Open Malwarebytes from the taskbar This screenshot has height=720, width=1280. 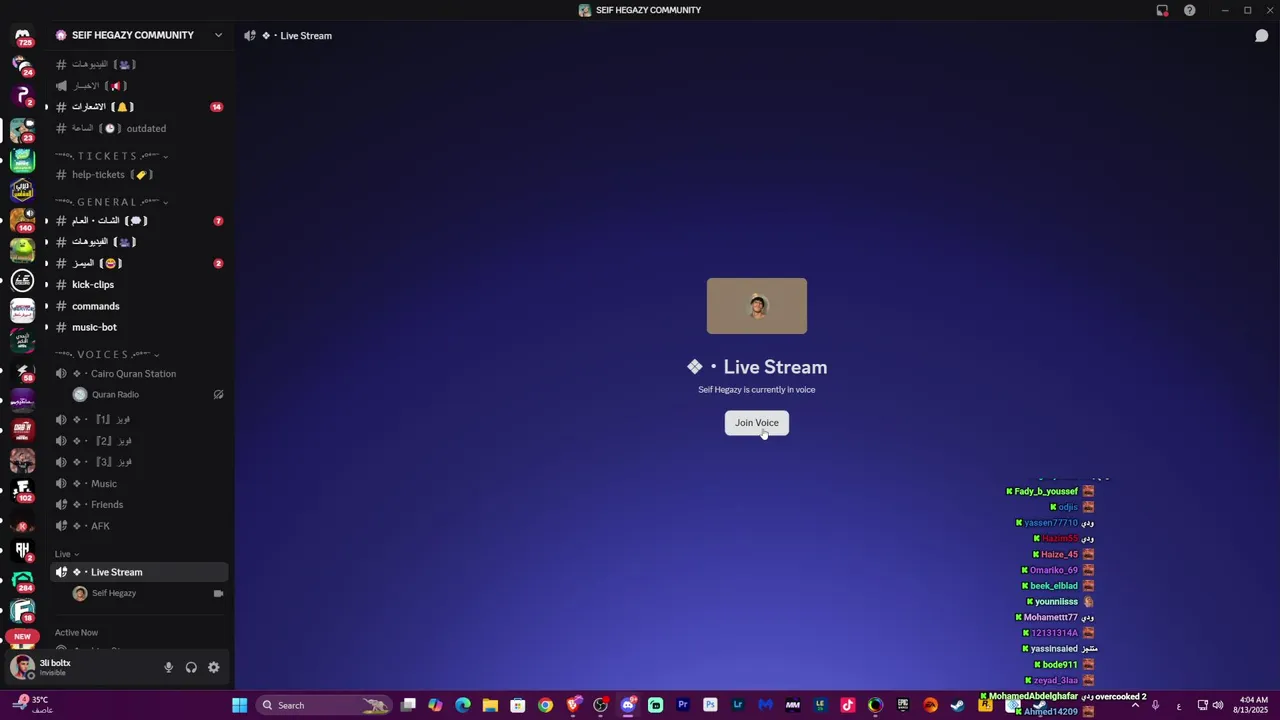pyautogui.click(x=765, y=705)
